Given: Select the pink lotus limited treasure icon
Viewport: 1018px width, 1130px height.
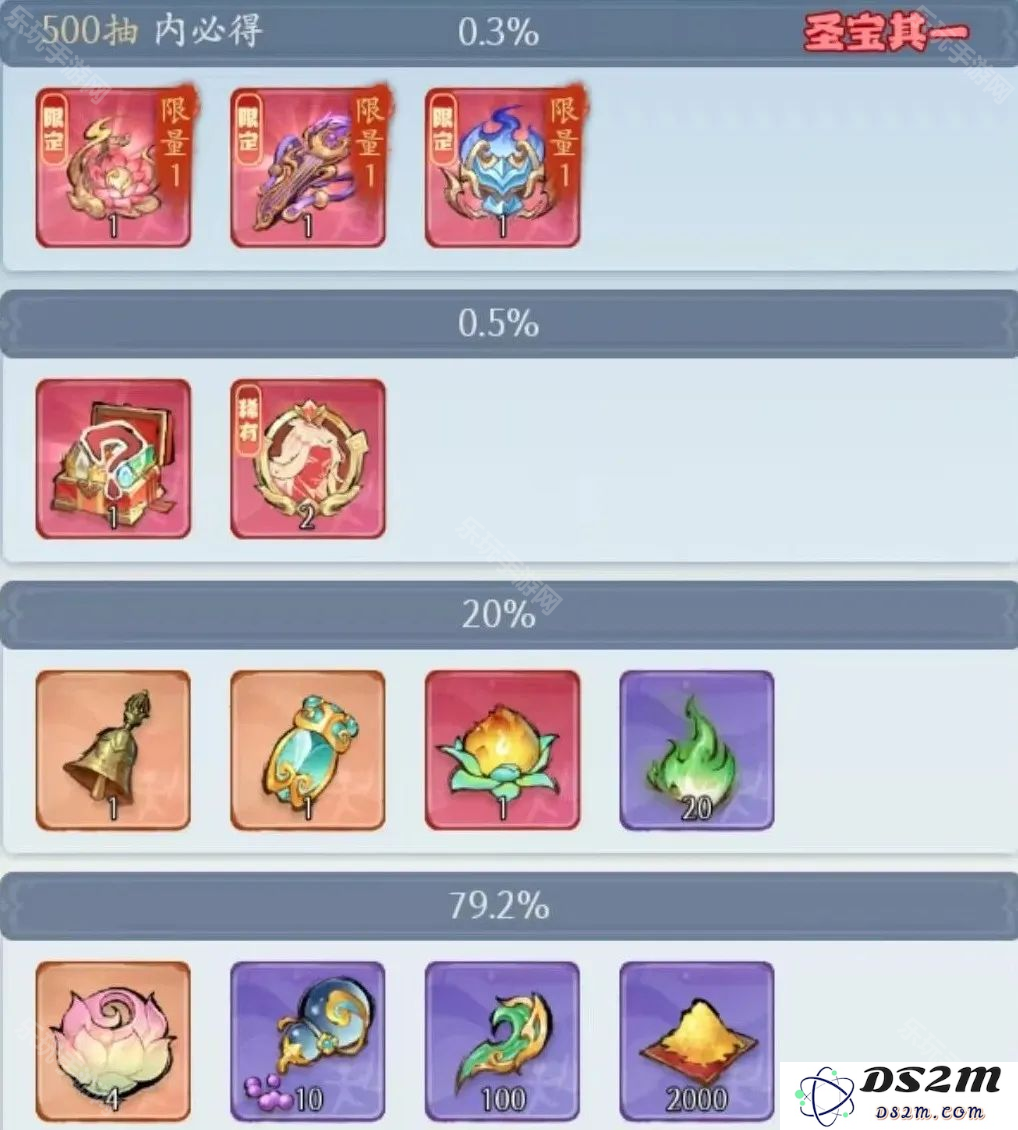Looking at the screenshot, I should 113,168.
